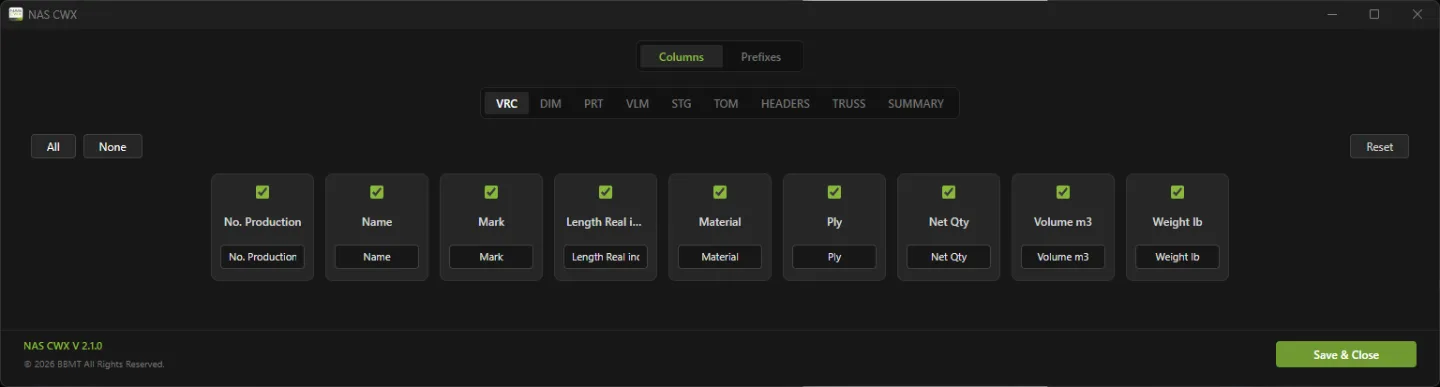Uncheck the Volume m3 column checkbox

(x=1063, y=192)
